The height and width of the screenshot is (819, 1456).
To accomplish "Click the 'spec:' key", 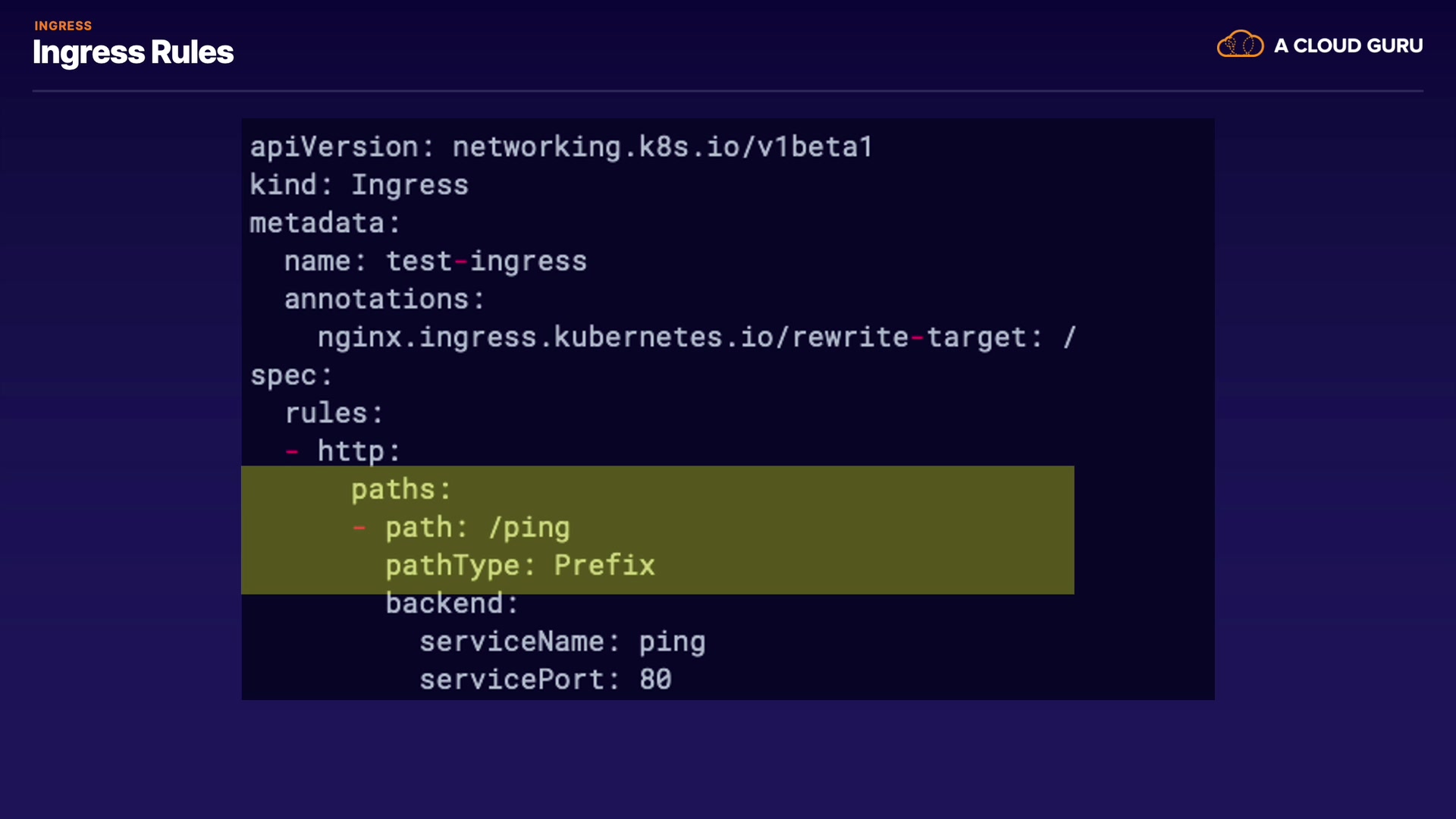I will point(291,375).
